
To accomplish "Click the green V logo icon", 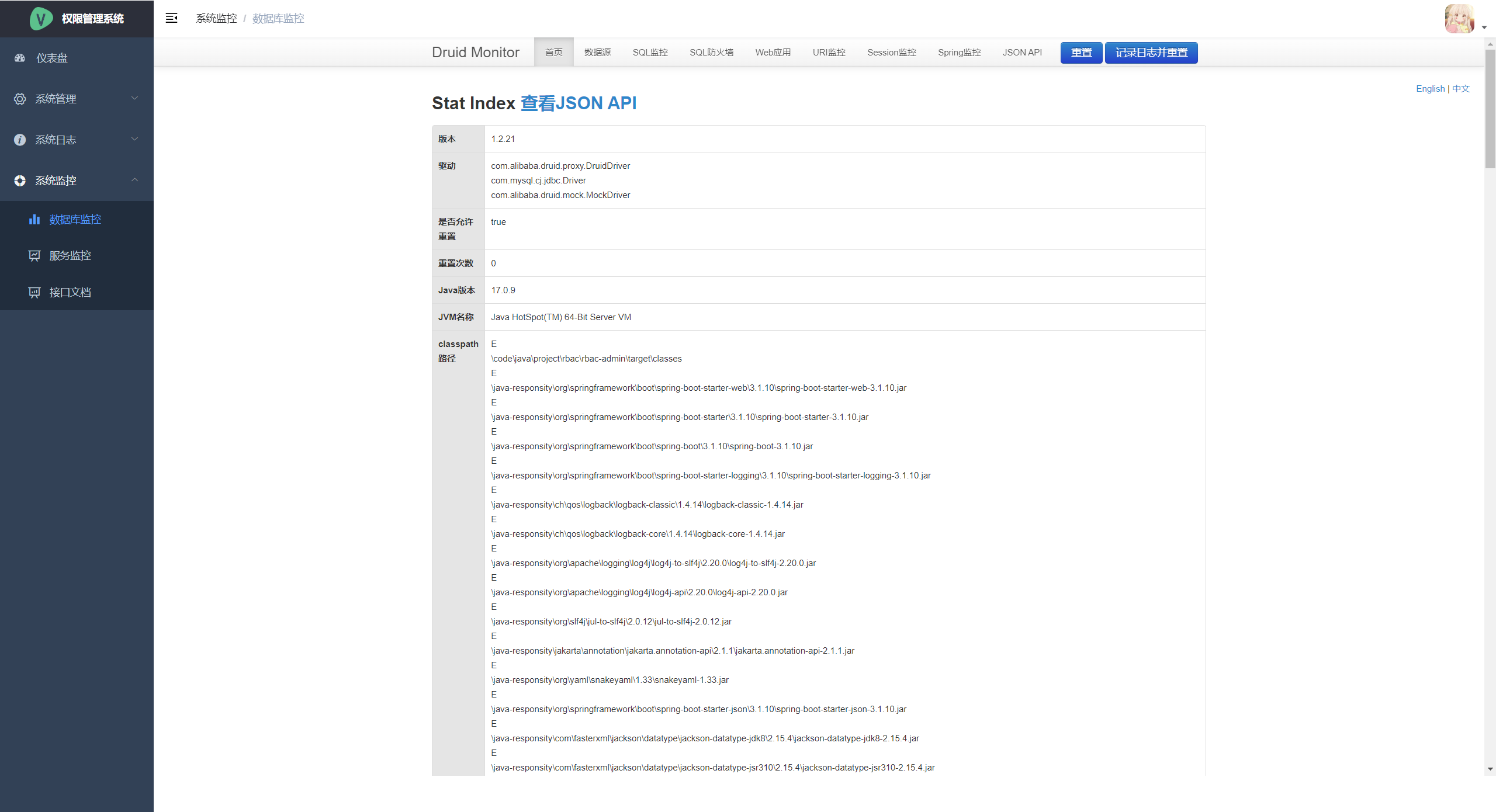I will click(41, 19).
